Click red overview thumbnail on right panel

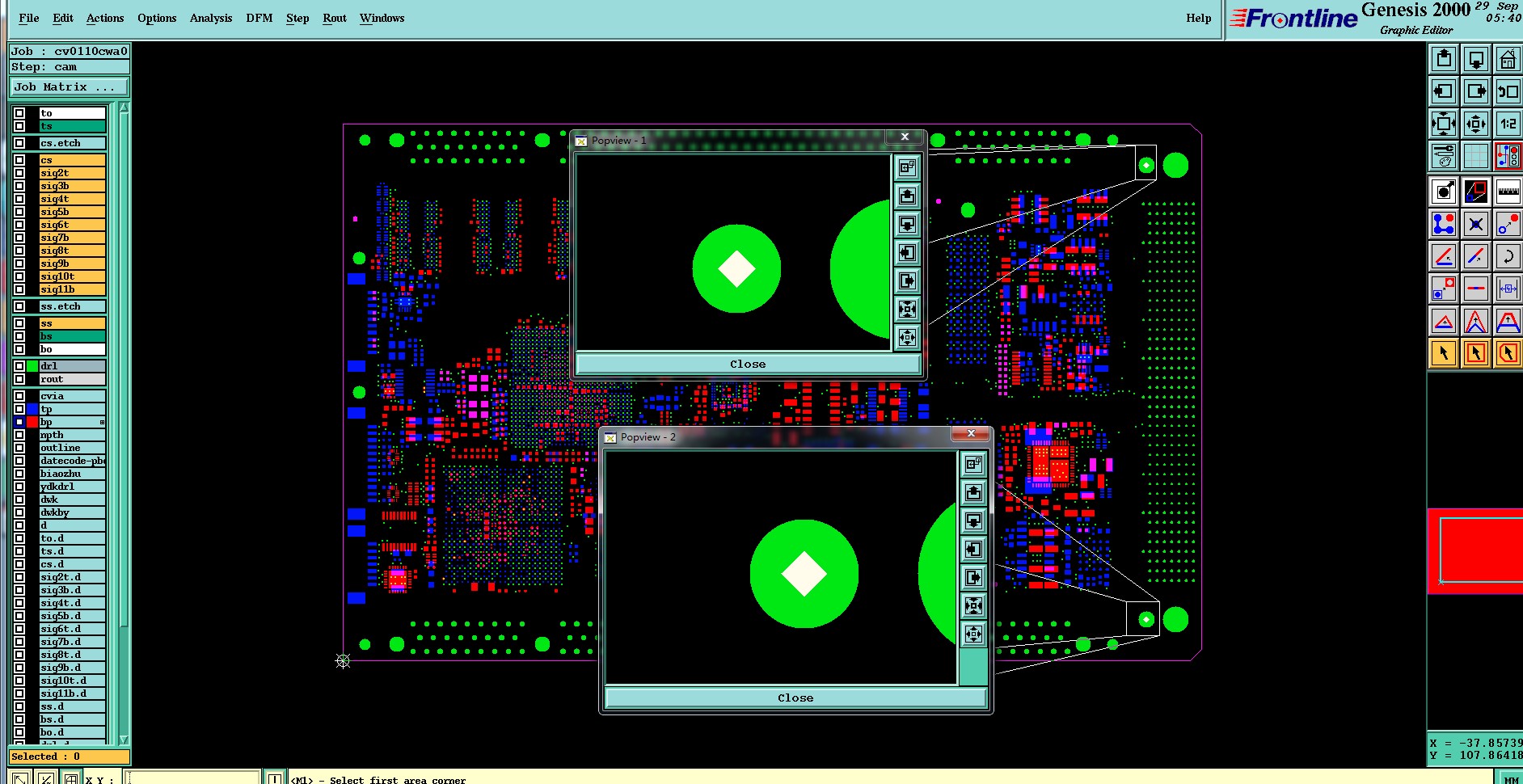pos(1476,551)
